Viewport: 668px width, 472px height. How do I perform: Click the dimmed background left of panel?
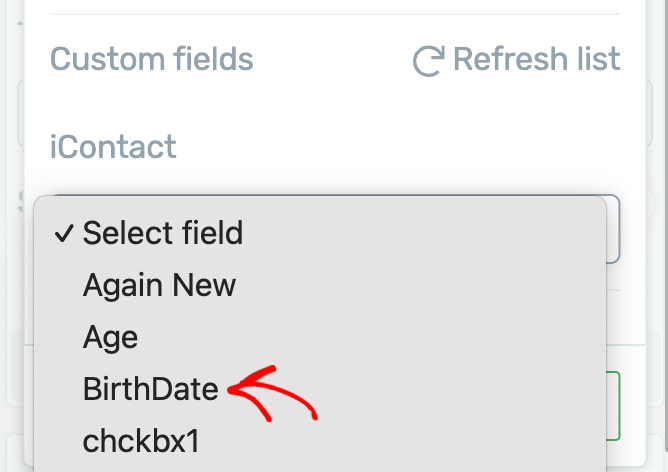[x=12, y=300]
